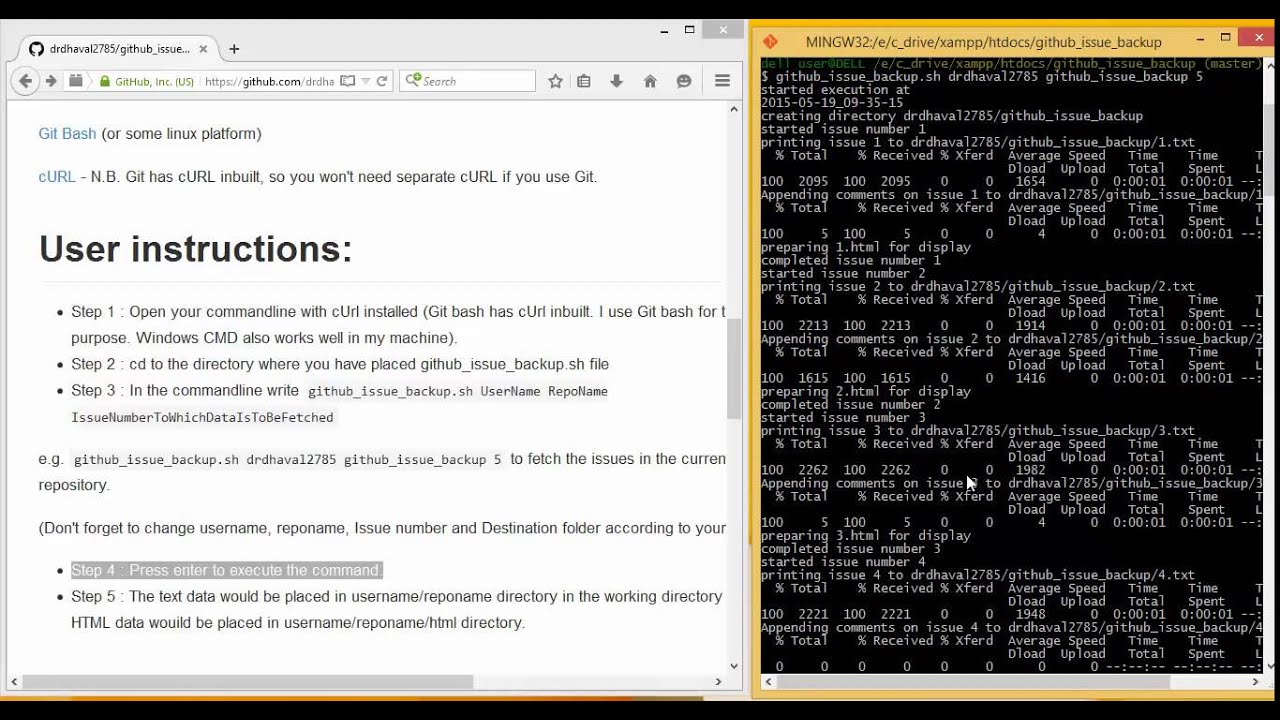The image size is (1280, 720).
Task: Click the highlighted Step 4 text
Action: coord(225,570)
